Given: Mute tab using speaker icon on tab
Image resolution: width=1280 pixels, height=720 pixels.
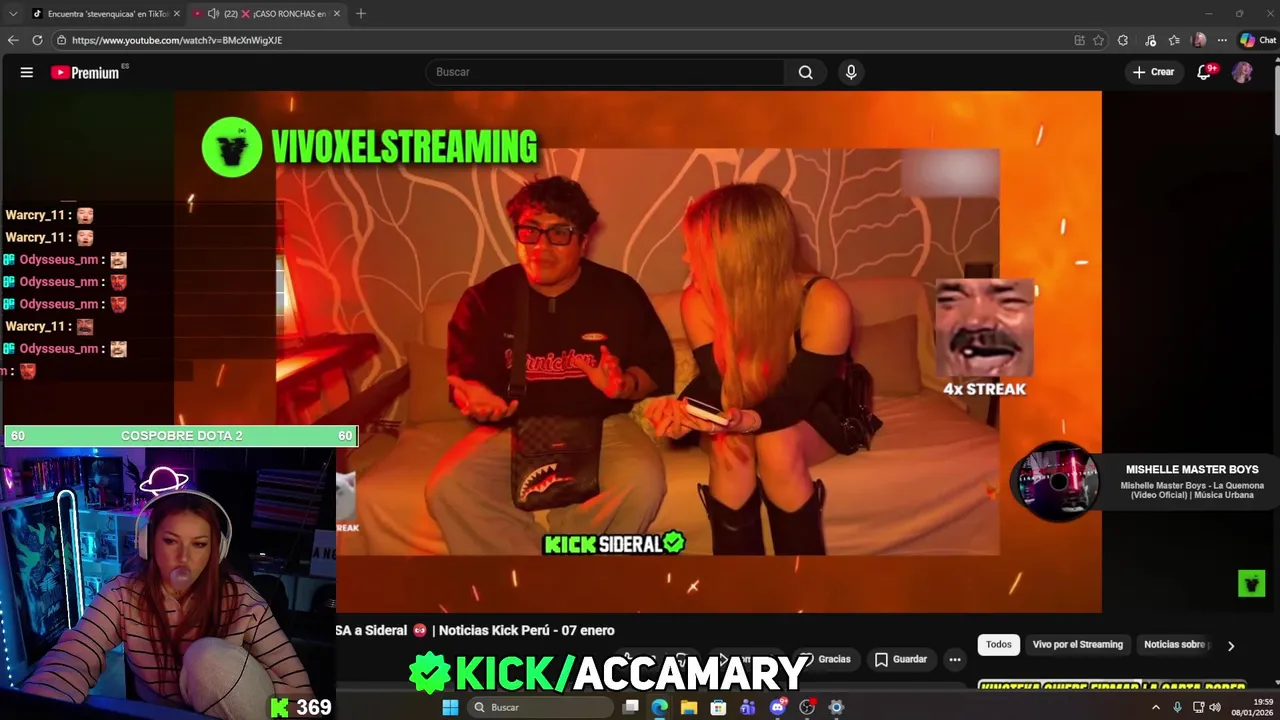Looking at the screenshot, I should pos(213,14).
